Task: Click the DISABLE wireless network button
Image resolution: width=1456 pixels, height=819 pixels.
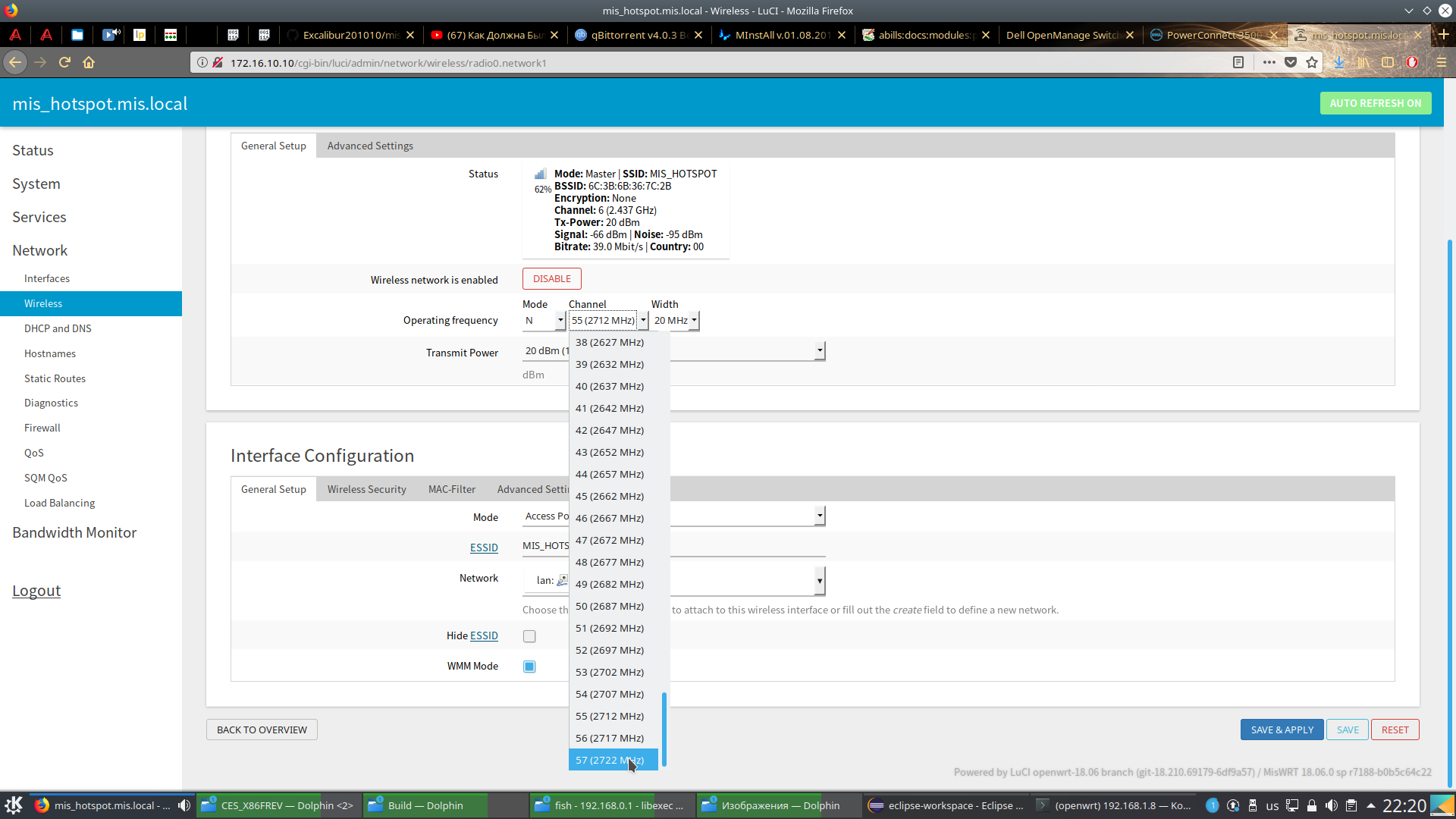Action: (551, 279)
